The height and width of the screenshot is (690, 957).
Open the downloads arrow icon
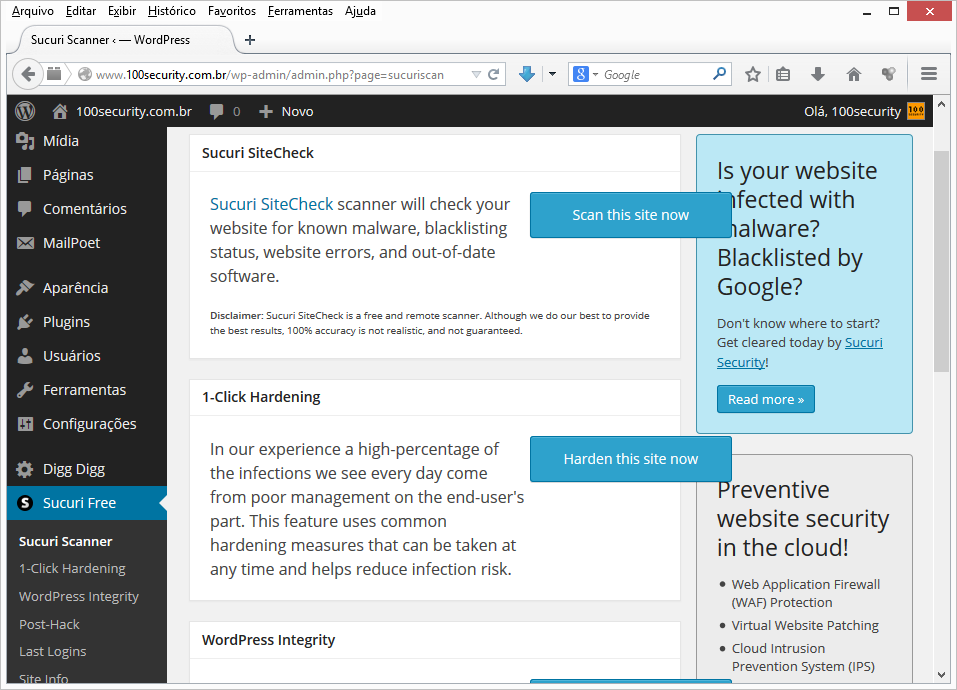click(818, 74)
